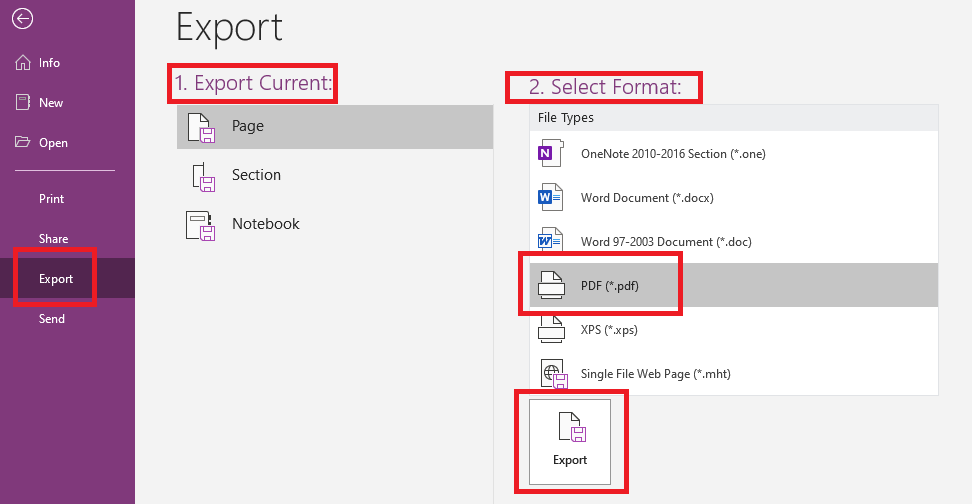This screenshot has width=972, height=504.
Task: Select Export in the sidebar
Action: coord(67,278)
